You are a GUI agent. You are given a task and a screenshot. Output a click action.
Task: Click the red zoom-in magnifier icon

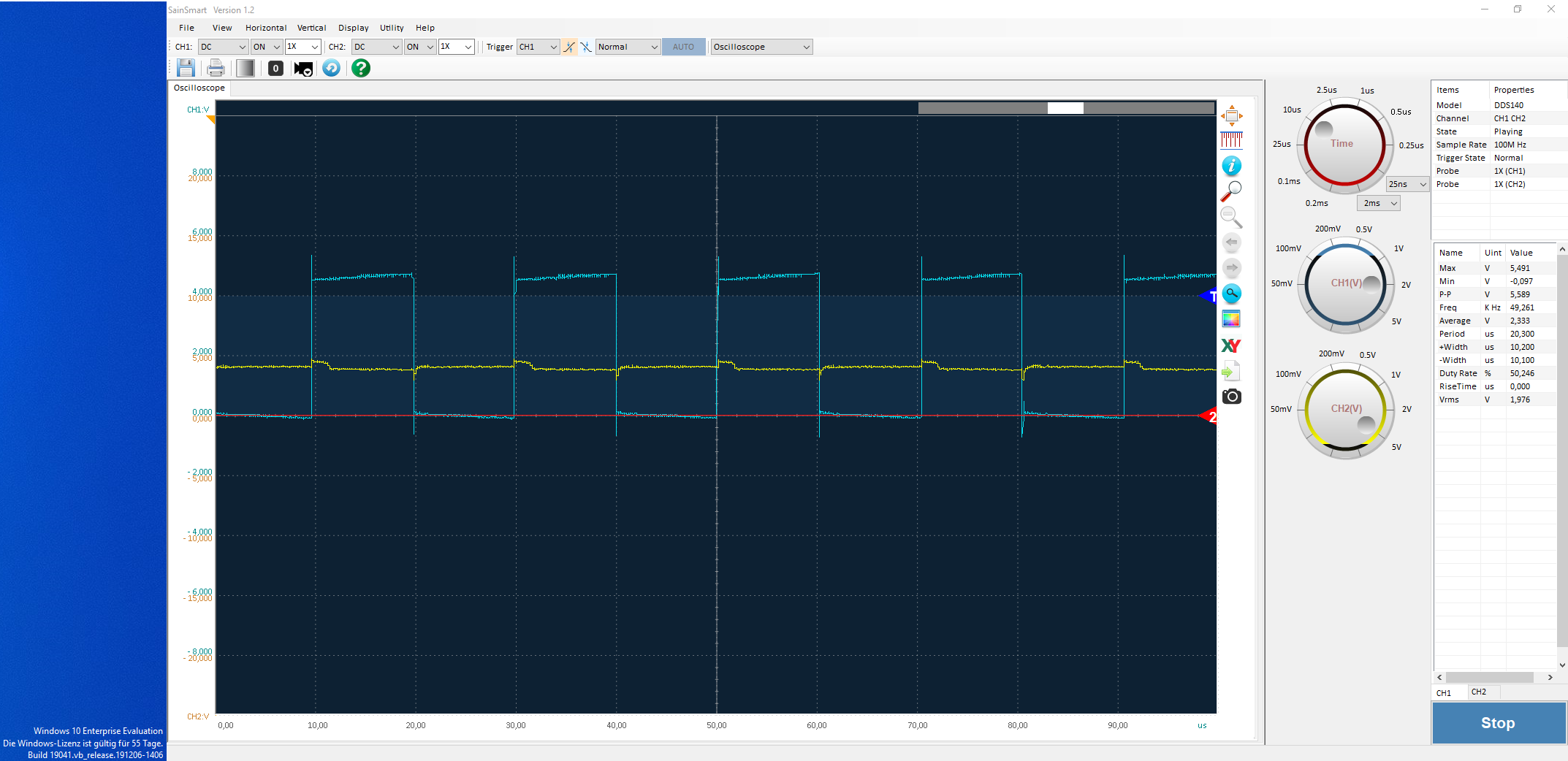pyautogui.click(x=1231, y=191)
